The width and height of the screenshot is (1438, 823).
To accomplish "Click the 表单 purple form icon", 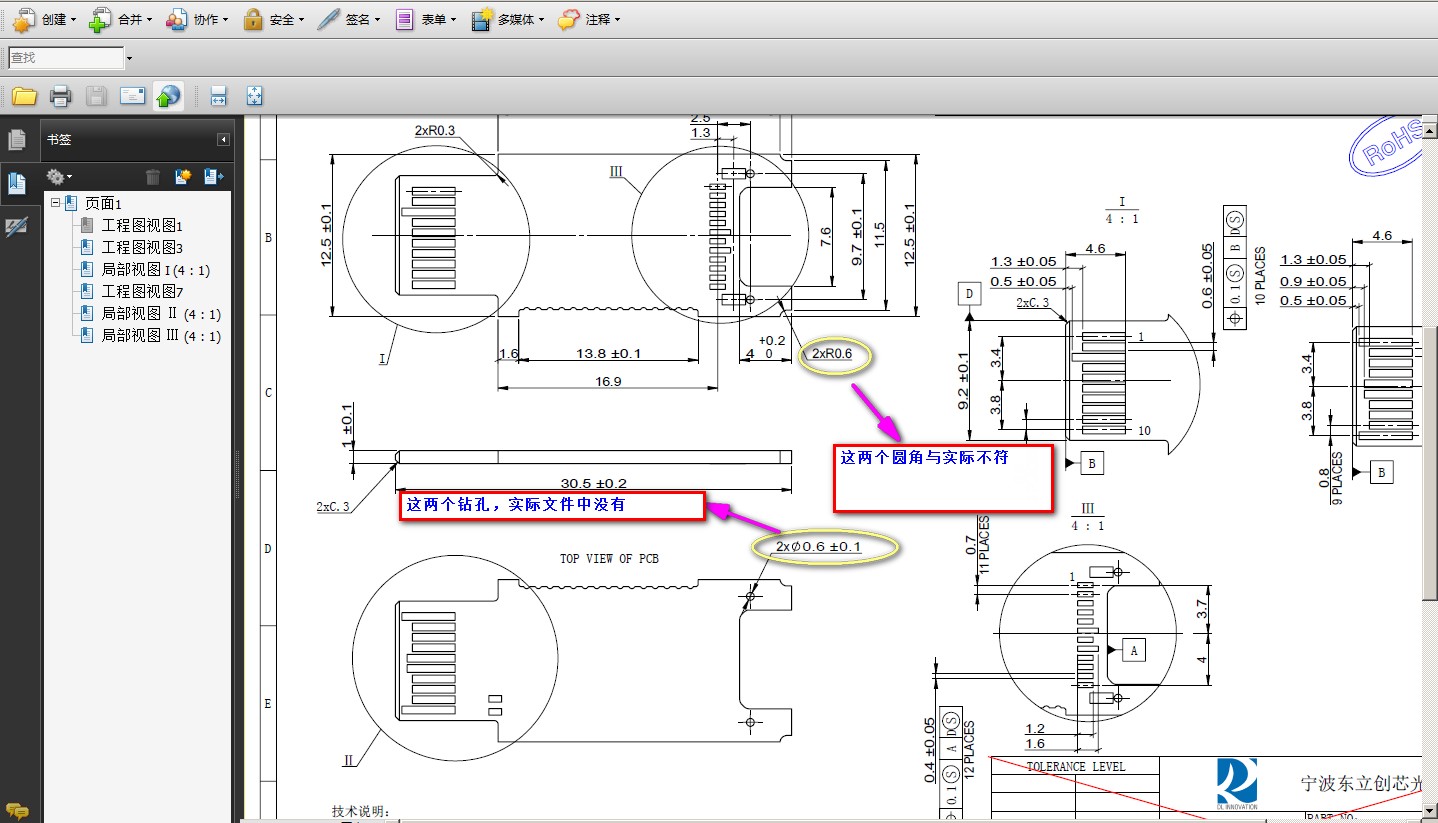I will 405,19.
